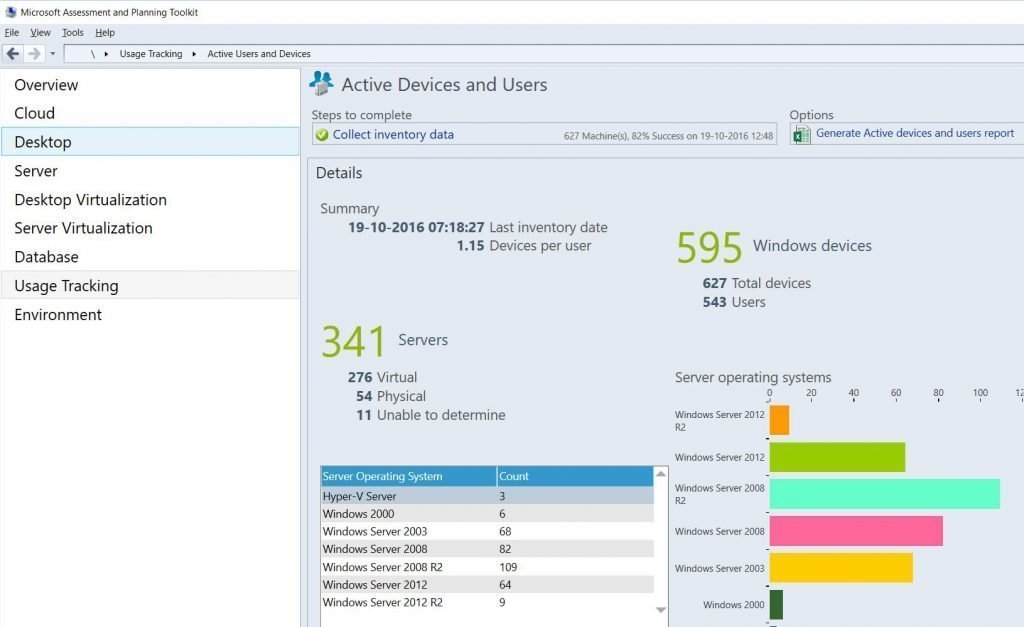The width and height of the screenshot is (1024, 627).
Task: Generate Active devices and users report
Action: 914,133
